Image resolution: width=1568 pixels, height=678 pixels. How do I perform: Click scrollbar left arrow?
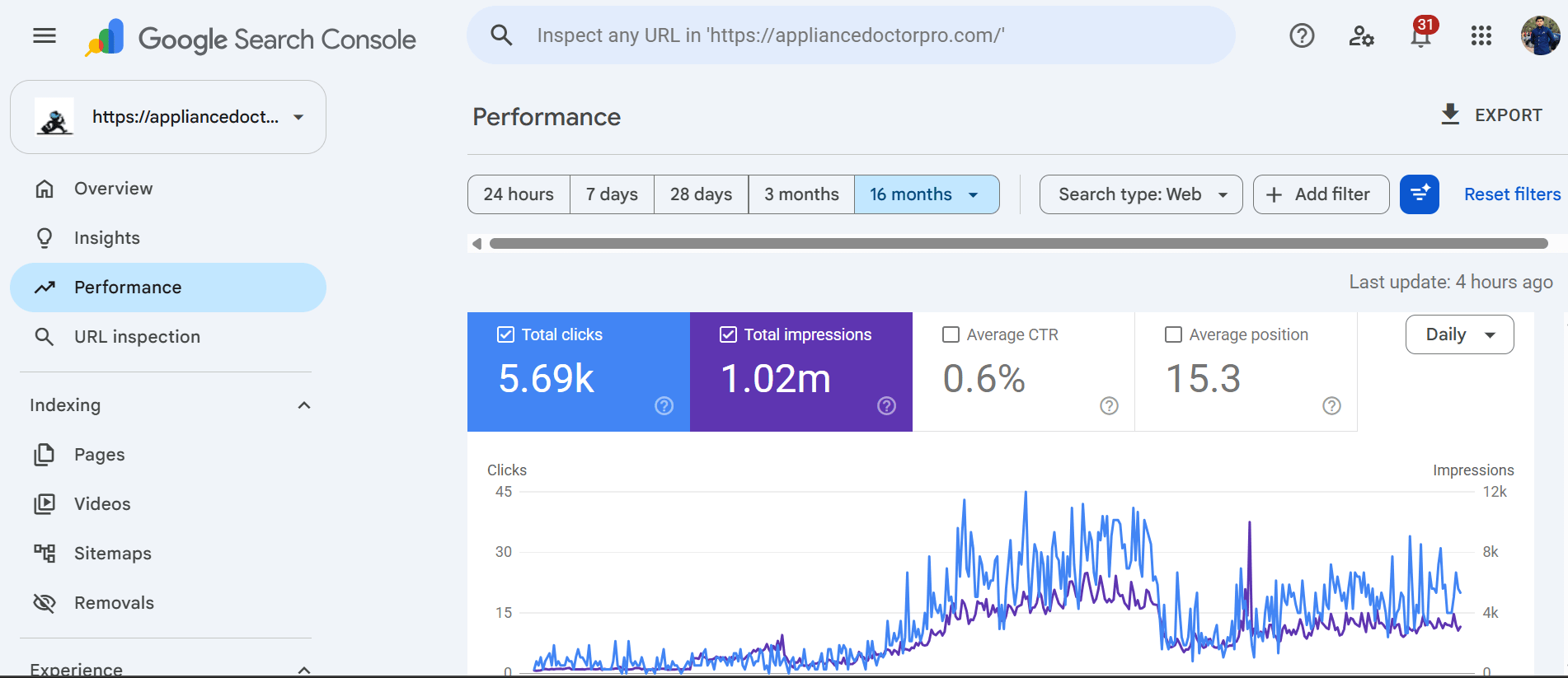point(477,244)
